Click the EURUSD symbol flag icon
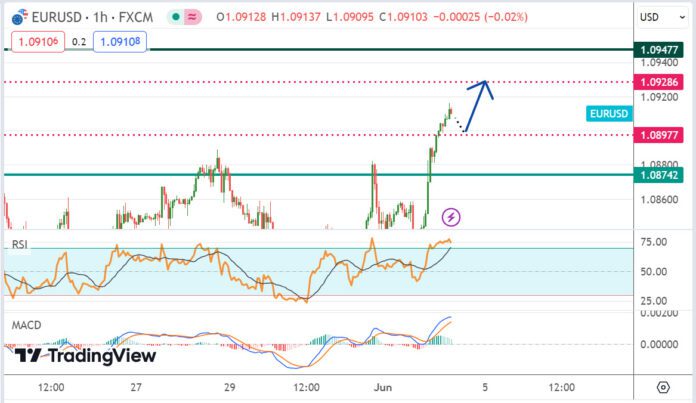The height and width of the screenshot is (403, 696). click(x=19, y=17)
